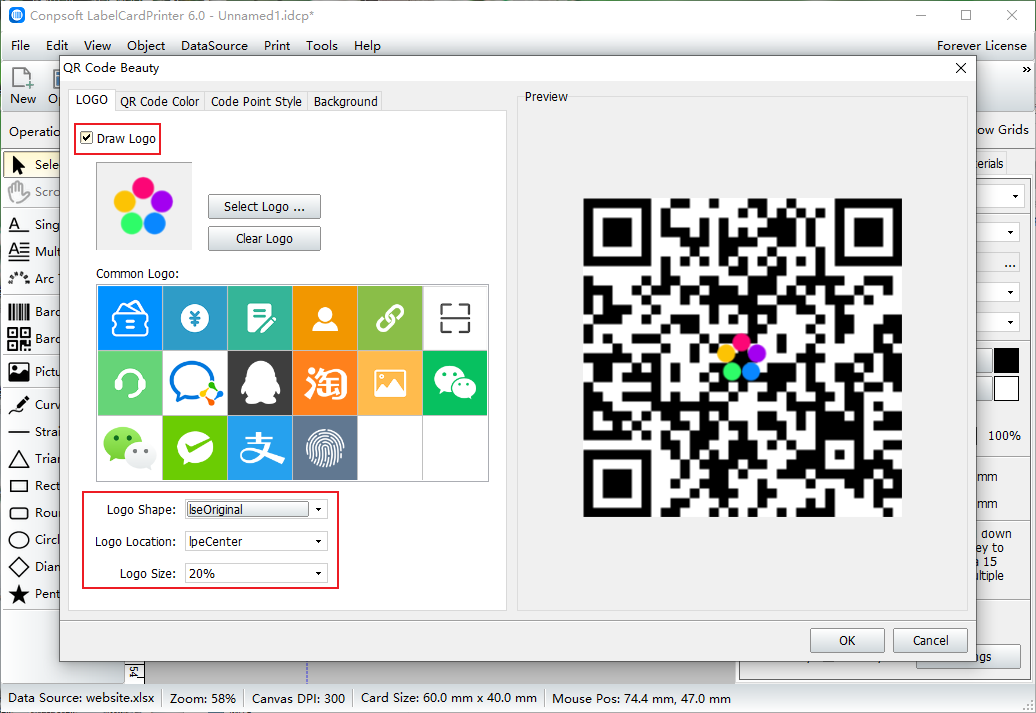The height and width of the screenshot is (713, 1036).
Task: Close the QR Code Beauty dialog
Action: point(961,68)
